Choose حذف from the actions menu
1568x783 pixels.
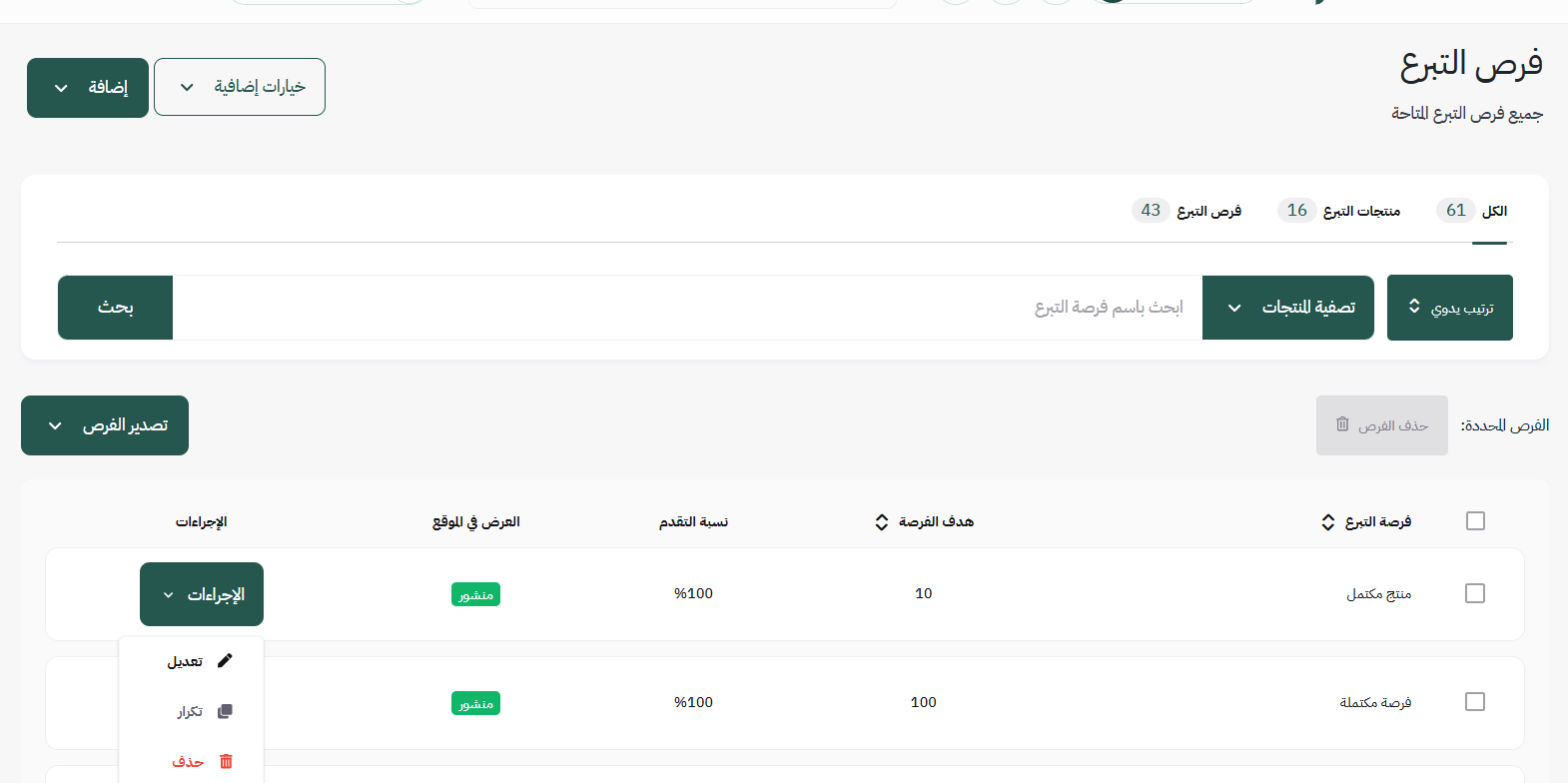coord(192,761)
